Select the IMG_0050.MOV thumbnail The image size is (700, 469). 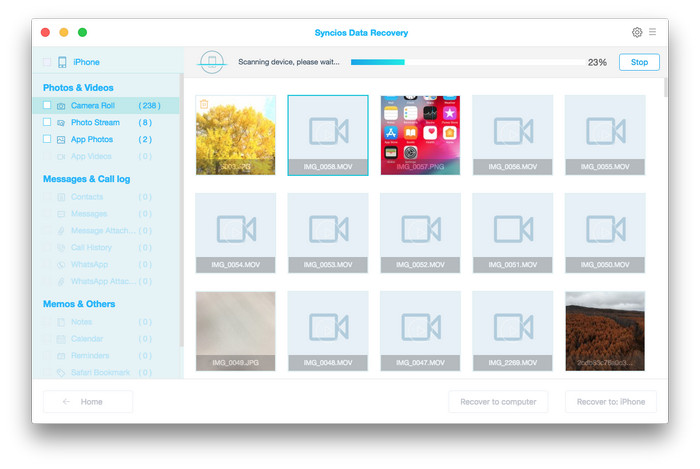[x=605, y=233]
